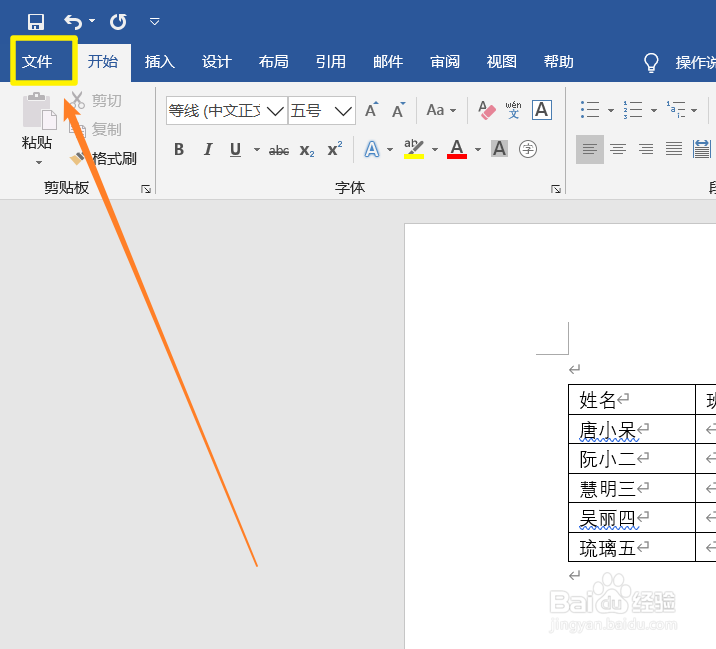Switch to the 插入 tab
Screen dimensions: 716x649
pos(160,61)
